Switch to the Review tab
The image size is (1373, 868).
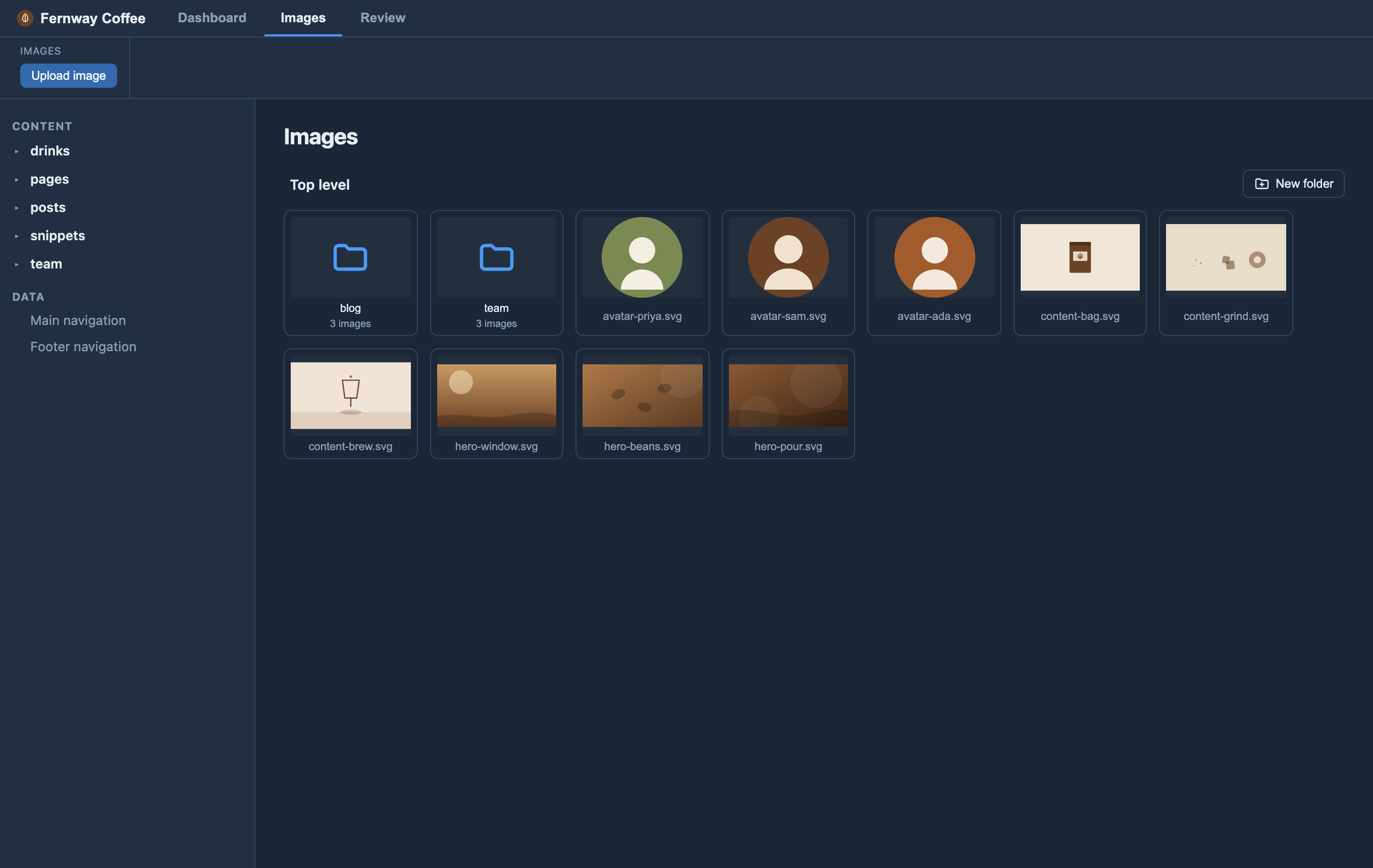pyautogui.click(x=383, y=18)
